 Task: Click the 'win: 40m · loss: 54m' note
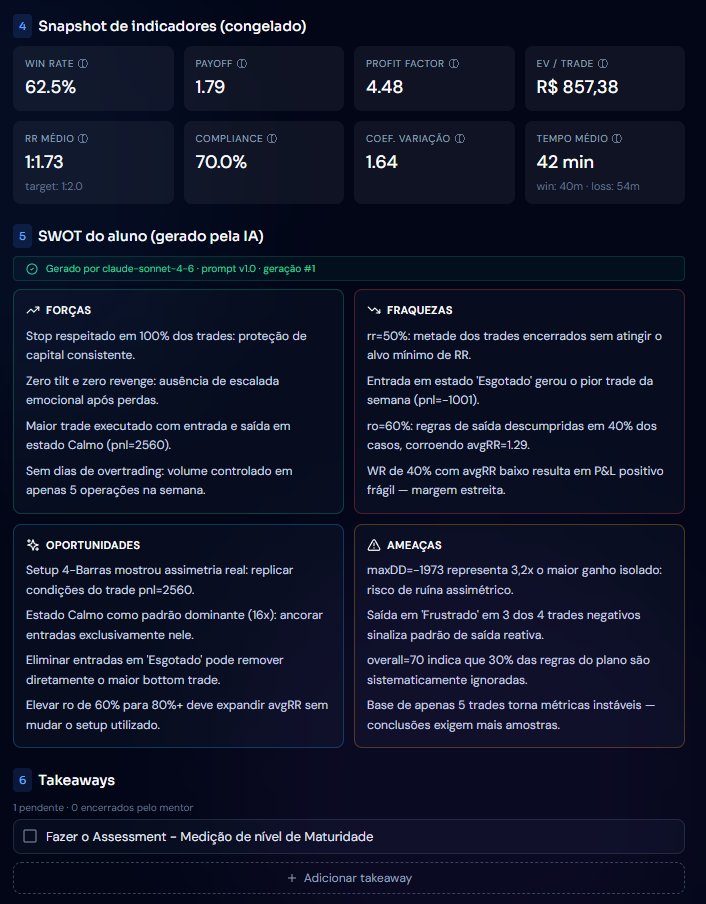(588, 186)
